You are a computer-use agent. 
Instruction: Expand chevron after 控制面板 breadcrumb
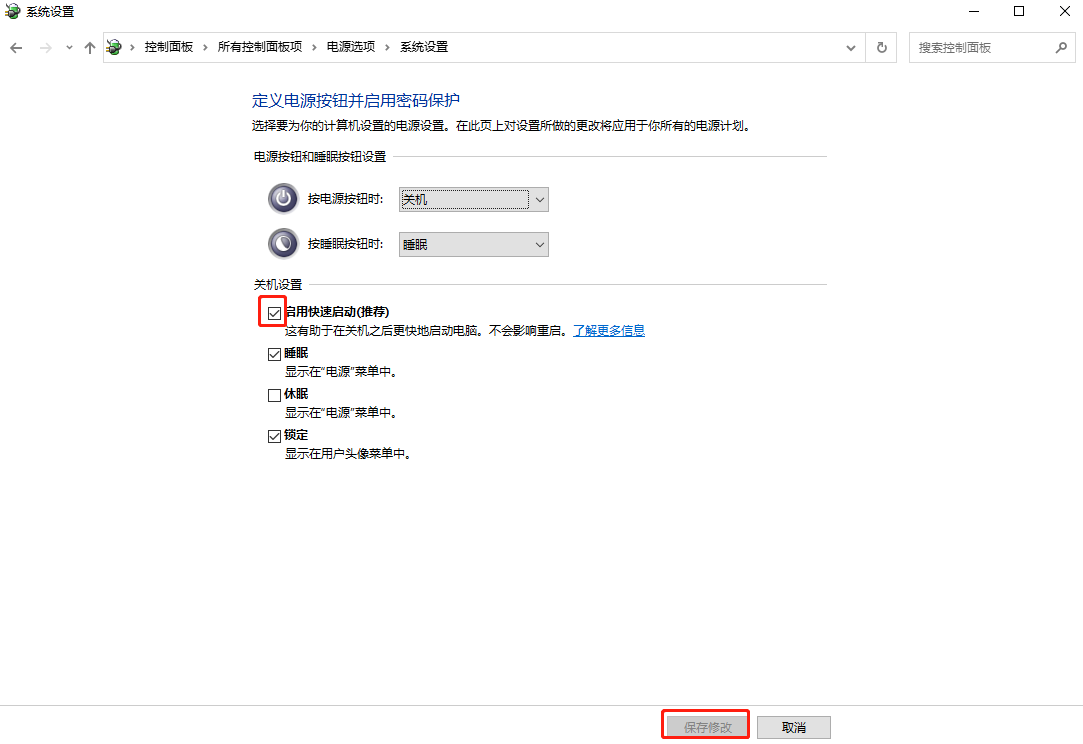[205, 47]
